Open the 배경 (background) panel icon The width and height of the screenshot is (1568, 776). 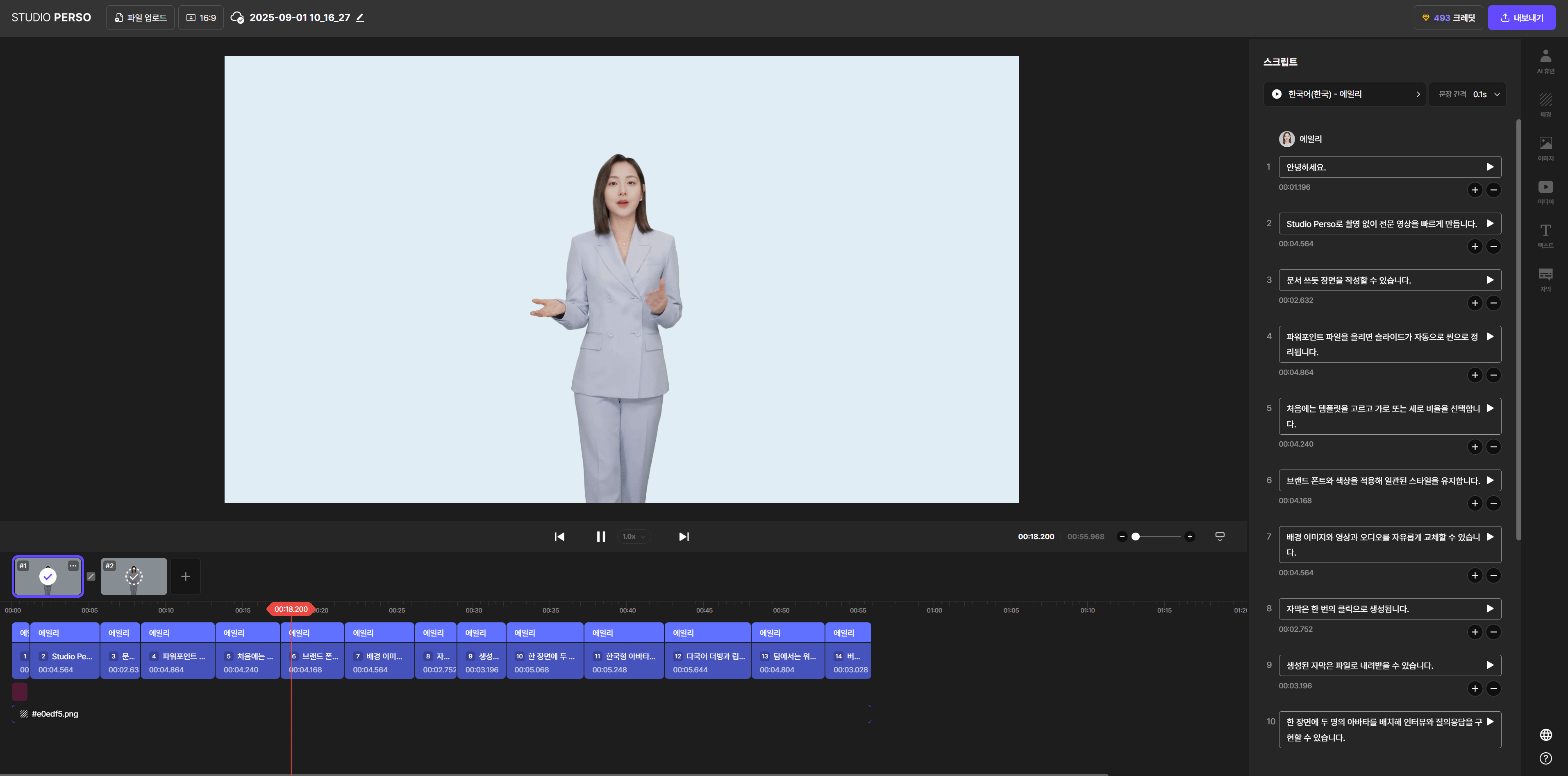point(1545,104)
